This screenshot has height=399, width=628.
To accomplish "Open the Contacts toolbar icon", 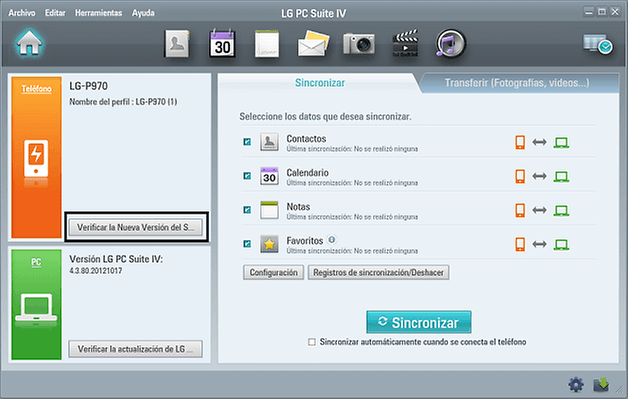I will [x=177, y=43].
